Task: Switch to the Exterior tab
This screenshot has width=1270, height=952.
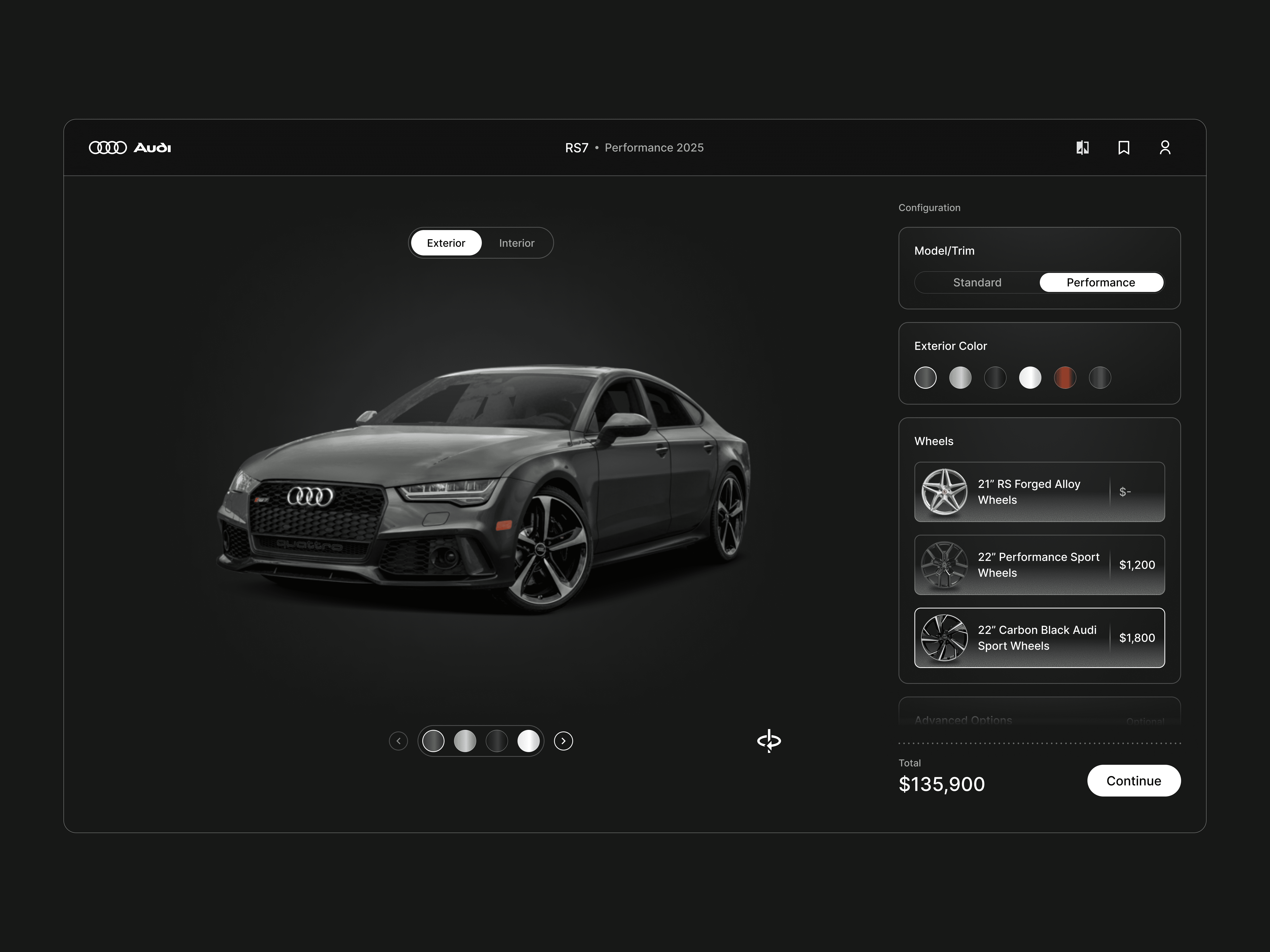Action: tap(446, 243)
